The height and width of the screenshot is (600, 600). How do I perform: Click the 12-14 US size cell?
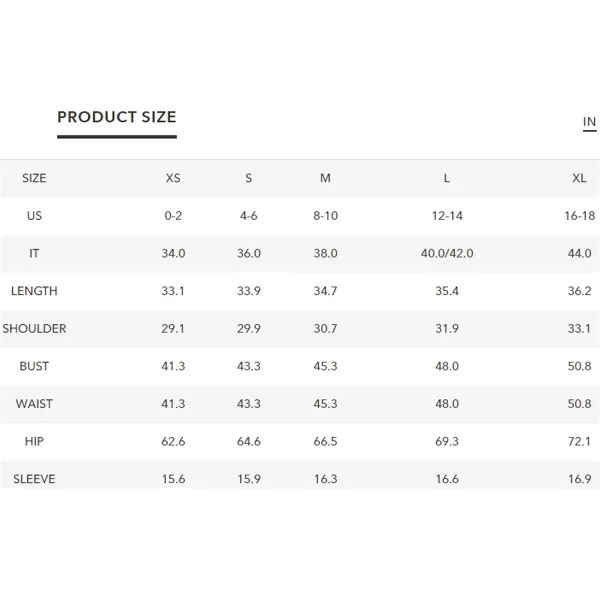447,216
